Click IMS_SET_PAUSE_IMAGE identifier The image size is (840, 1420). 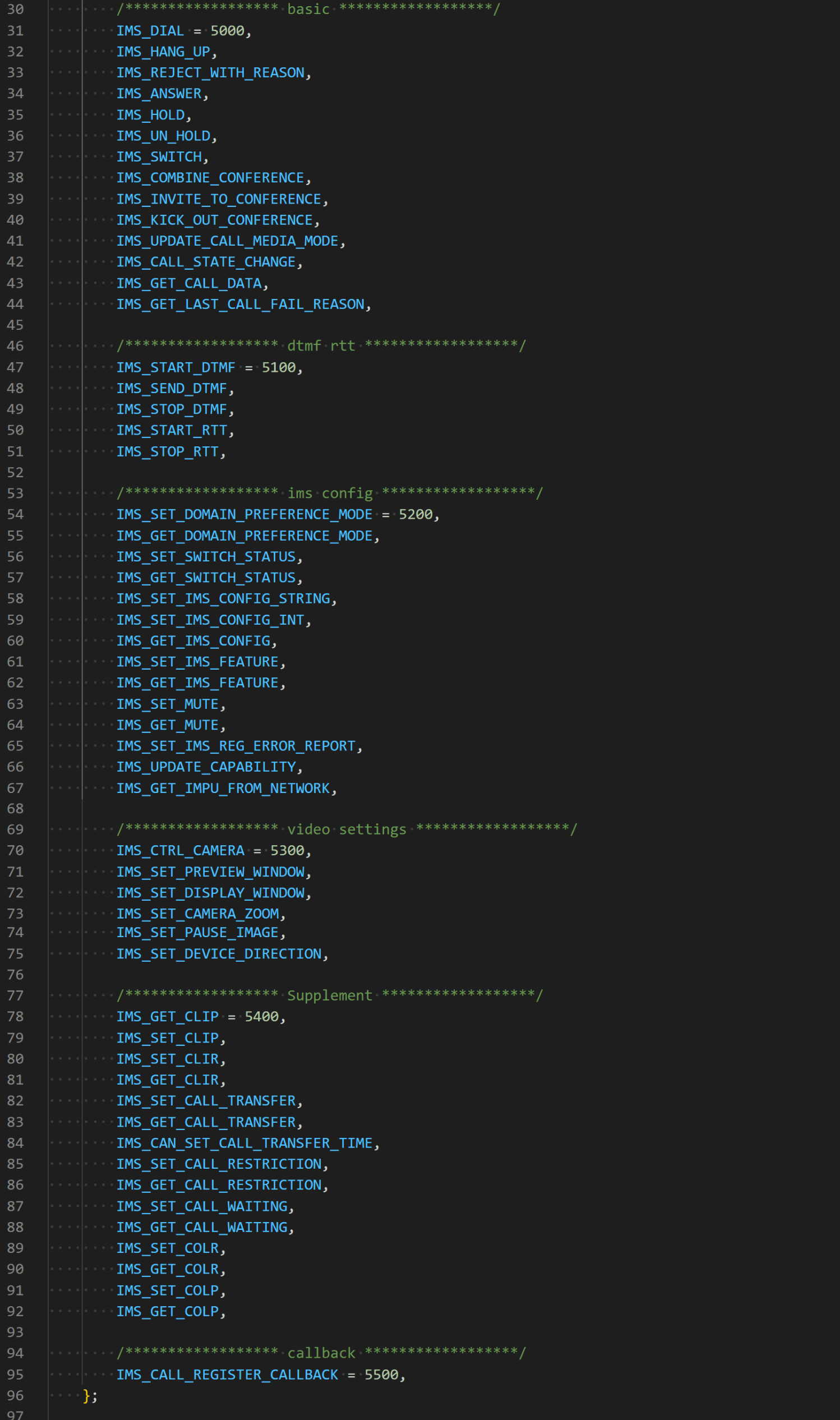[x=197, y=933]
